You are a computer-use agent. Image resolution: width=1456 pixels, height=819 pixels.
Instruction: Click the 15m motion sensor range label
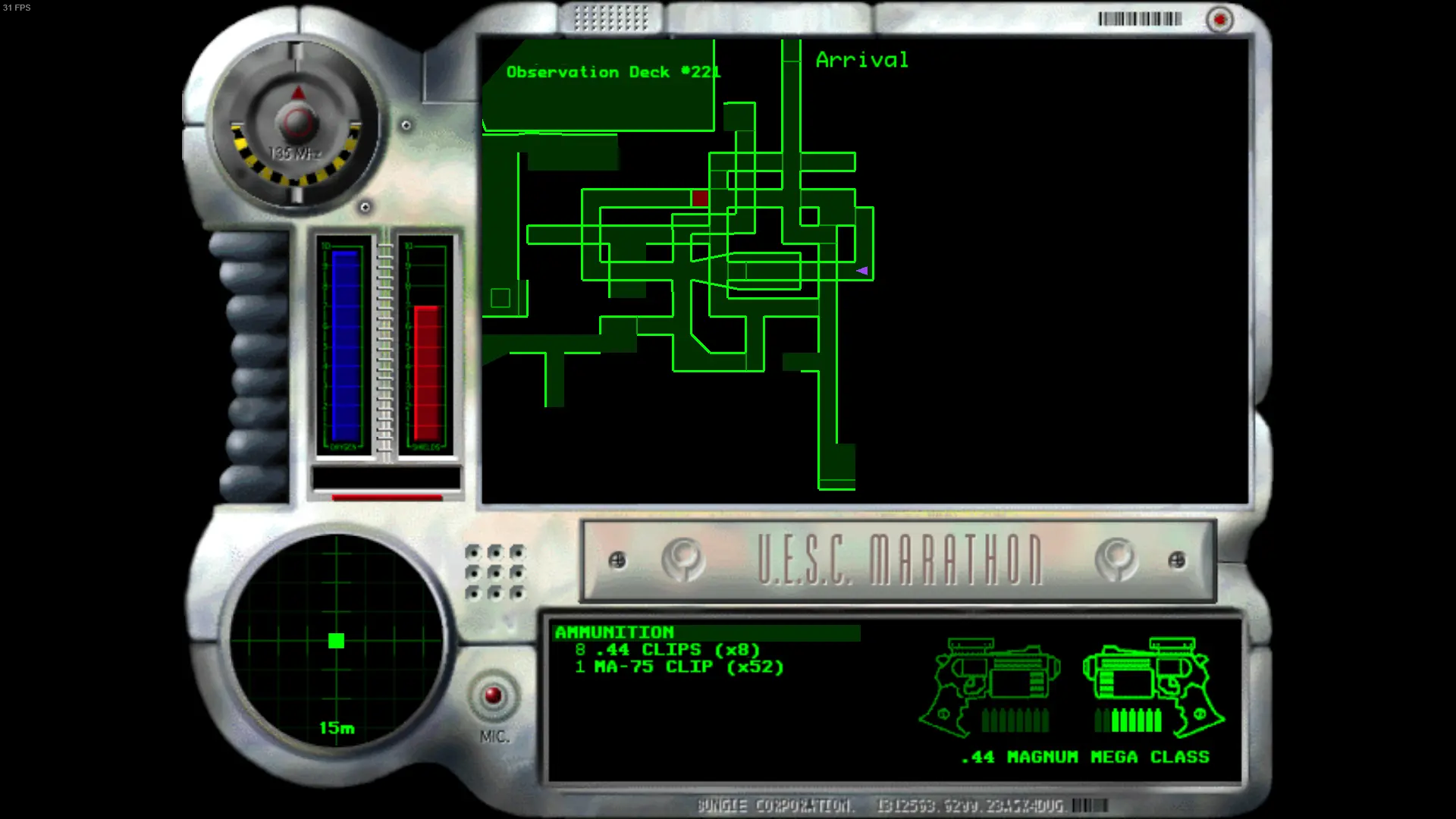337,728
